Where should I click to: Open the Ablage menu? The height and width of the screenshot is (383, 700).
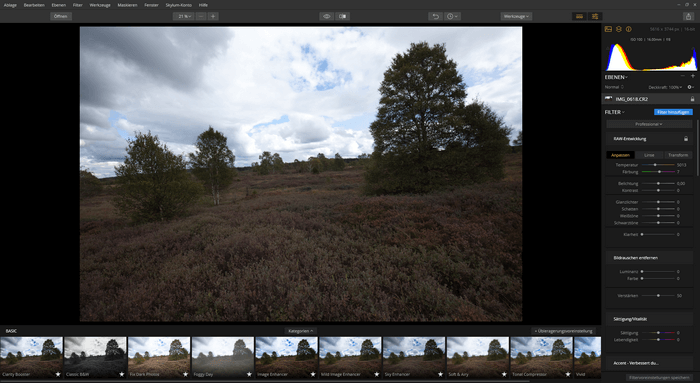(10, 5)
